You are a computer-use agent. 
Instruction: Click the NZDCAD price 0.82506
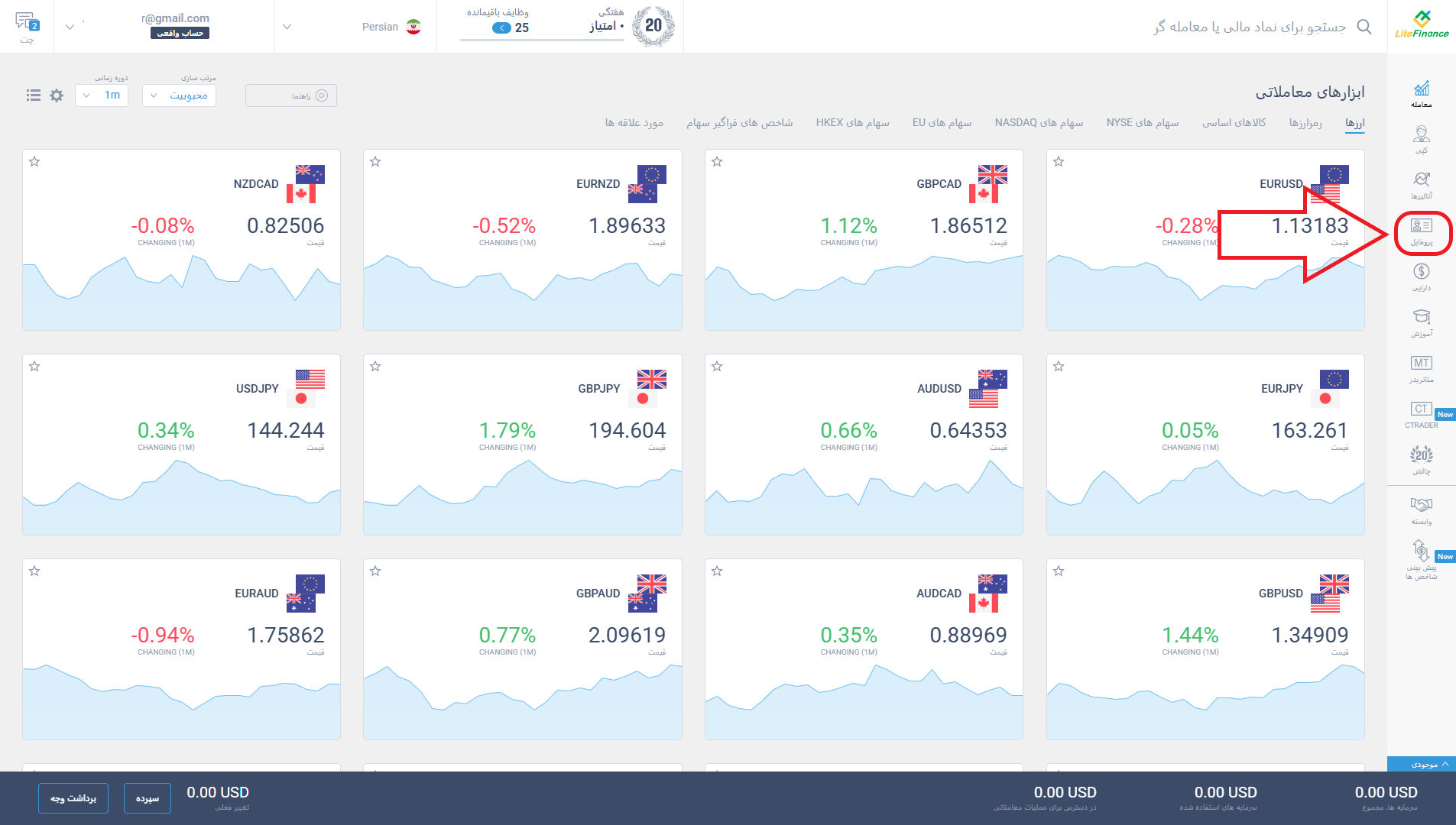(x=286, y=226)
